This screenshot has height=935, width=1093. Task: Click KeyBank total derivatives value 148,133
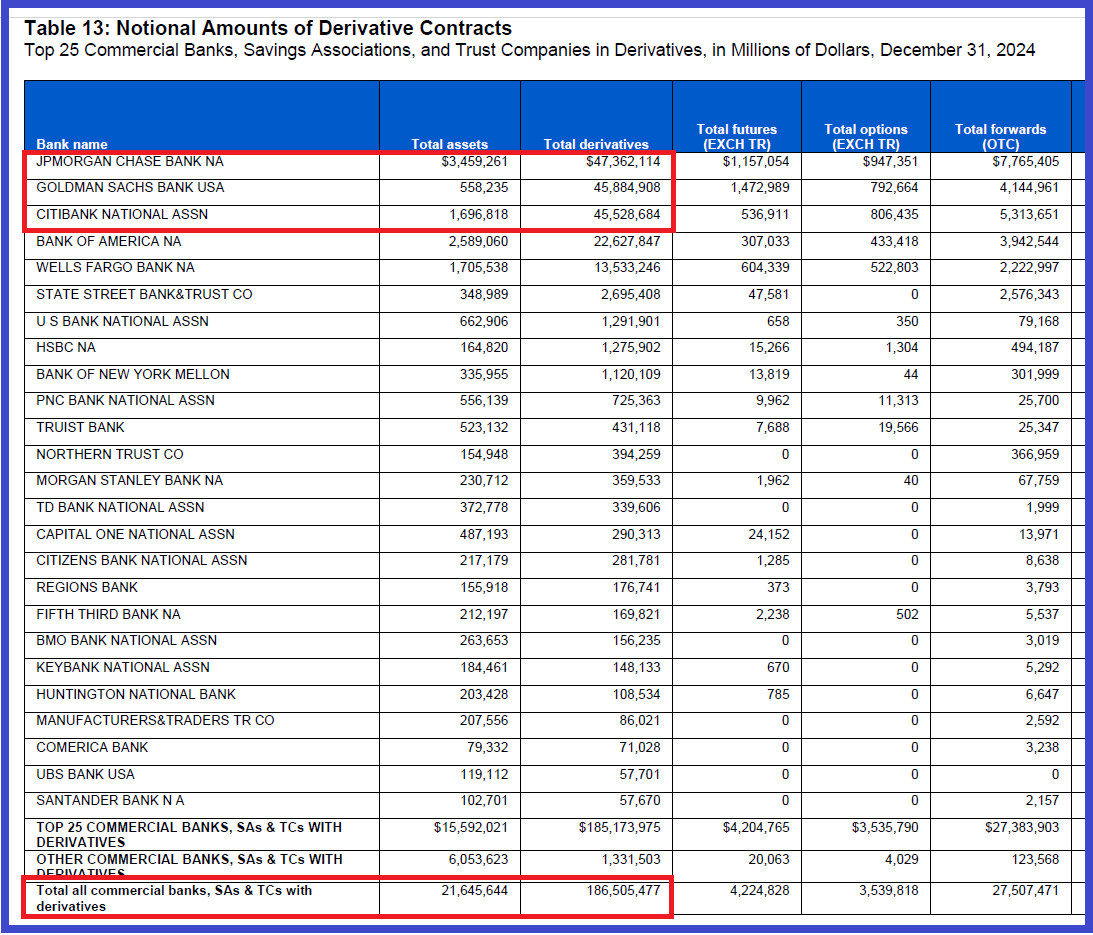coord(636,667)
